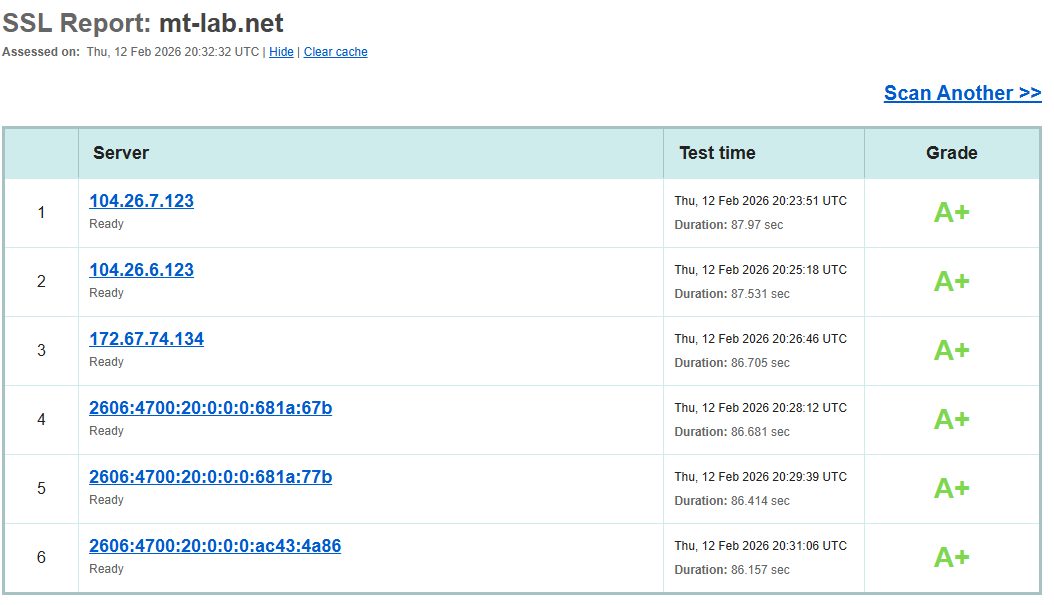Screen dimensions: 1054x605
Task: Click A+ grade for 172.67.74.134
Action: pyautogui.click(x=952, y=350)
